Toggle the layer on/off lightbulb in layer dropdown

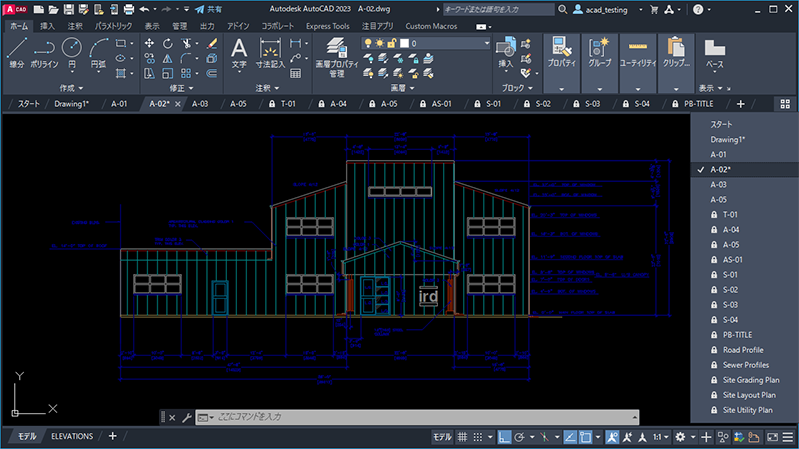(367, 43)
